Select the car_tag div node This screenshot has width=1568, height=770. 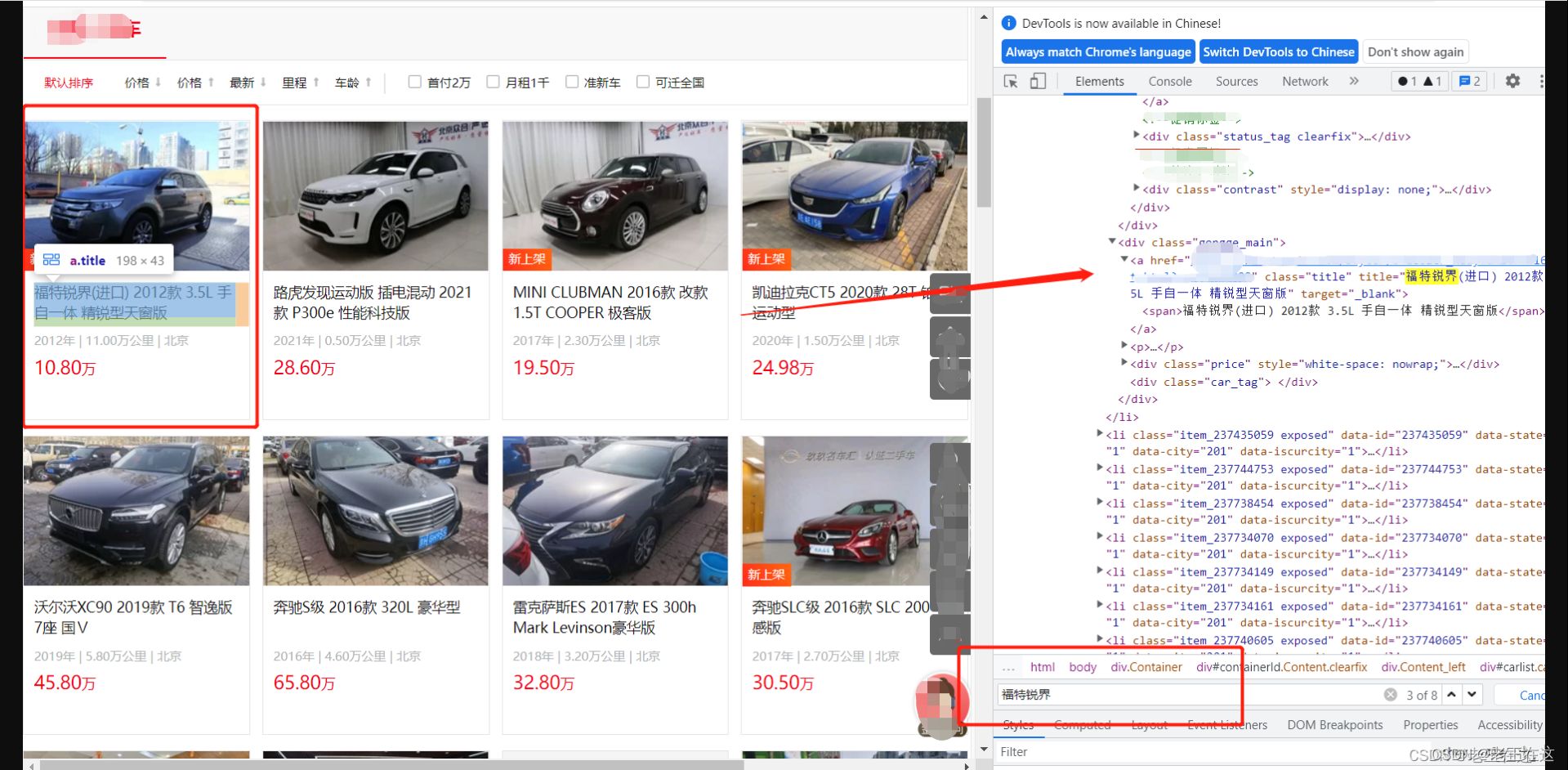tap(1223, 382)
